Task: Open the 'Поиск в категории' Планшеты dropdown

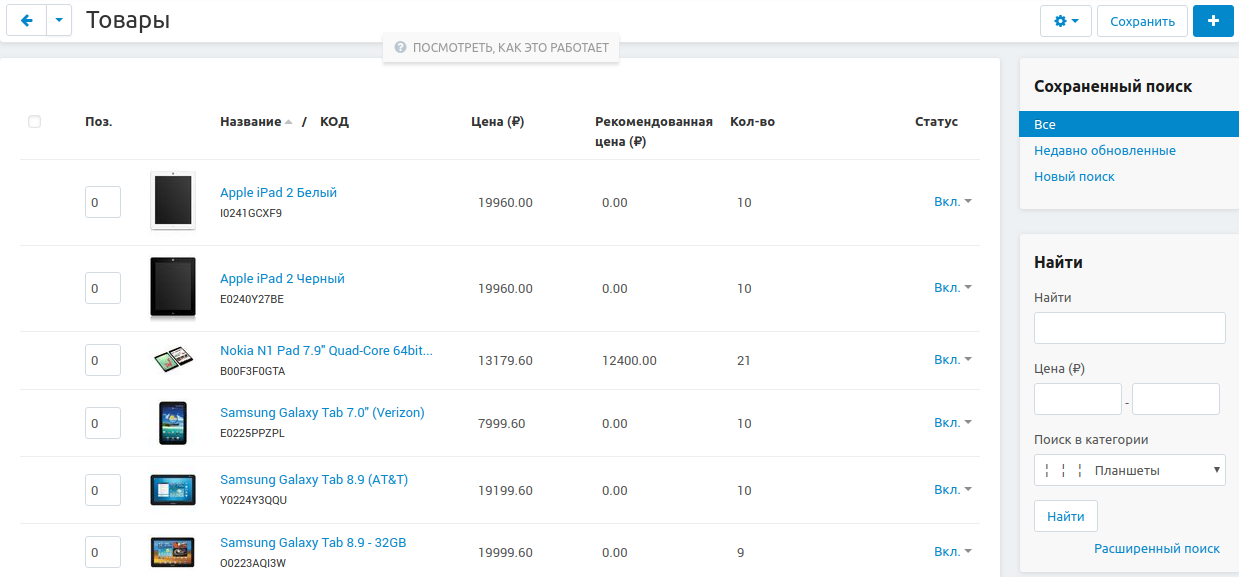Action: coord(1130,470)
